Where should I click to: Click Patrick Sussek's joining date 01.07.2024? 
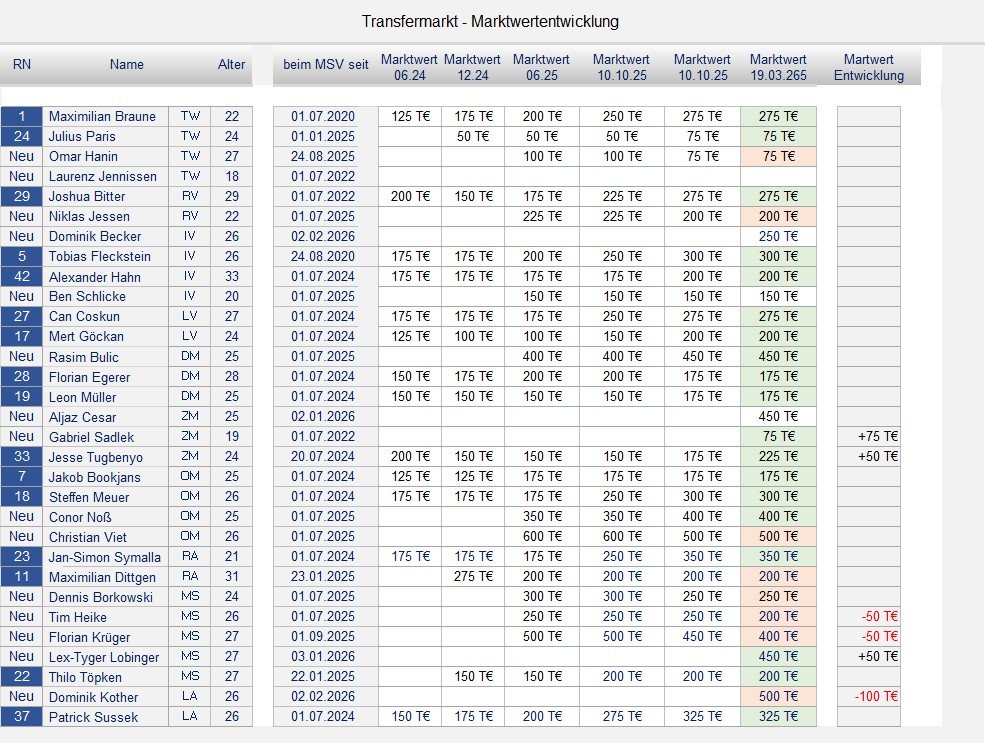(325, 717)
